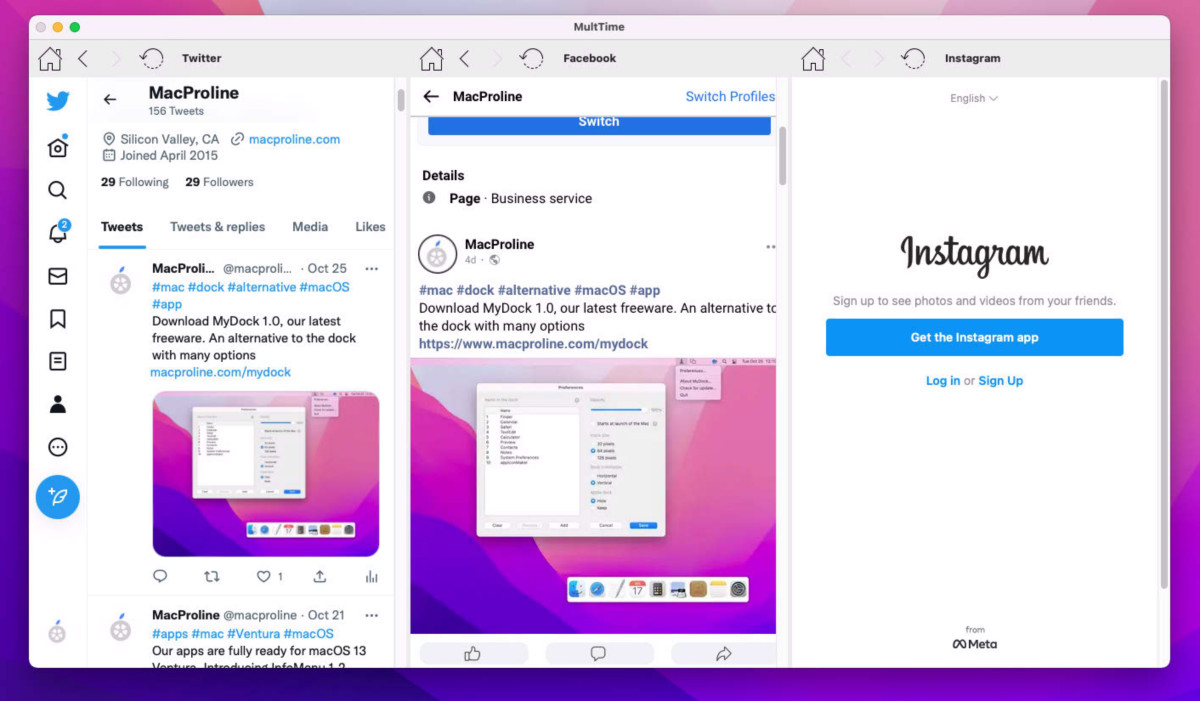View the 29 Following list

[x=135, y=182]
